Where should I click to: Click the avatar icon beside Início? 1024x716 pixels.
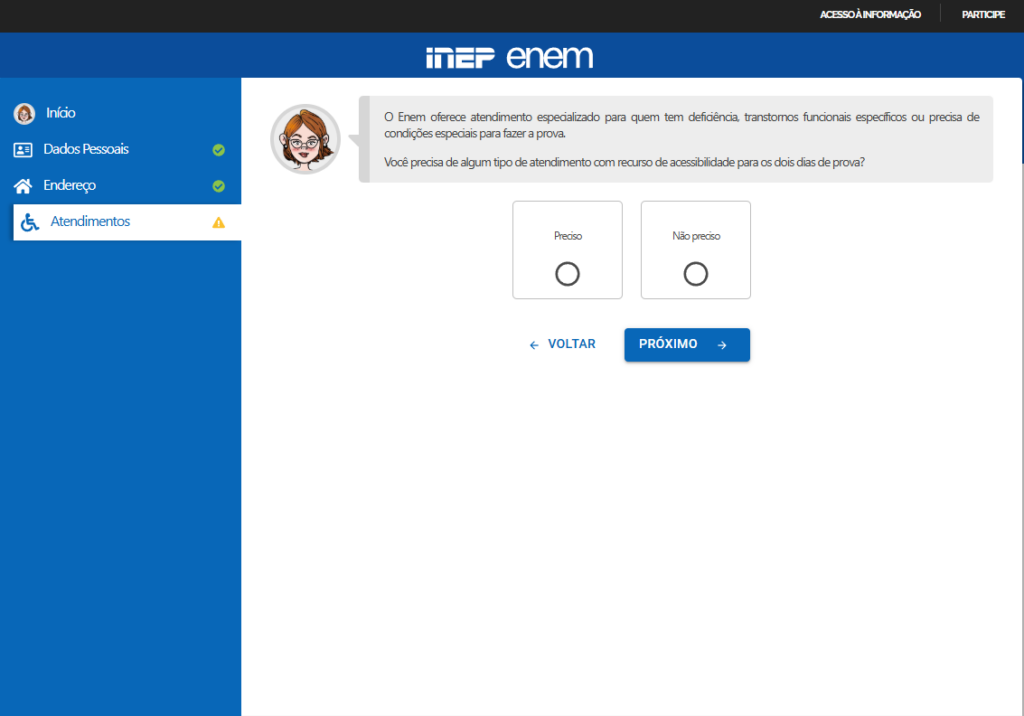(24, 114)
